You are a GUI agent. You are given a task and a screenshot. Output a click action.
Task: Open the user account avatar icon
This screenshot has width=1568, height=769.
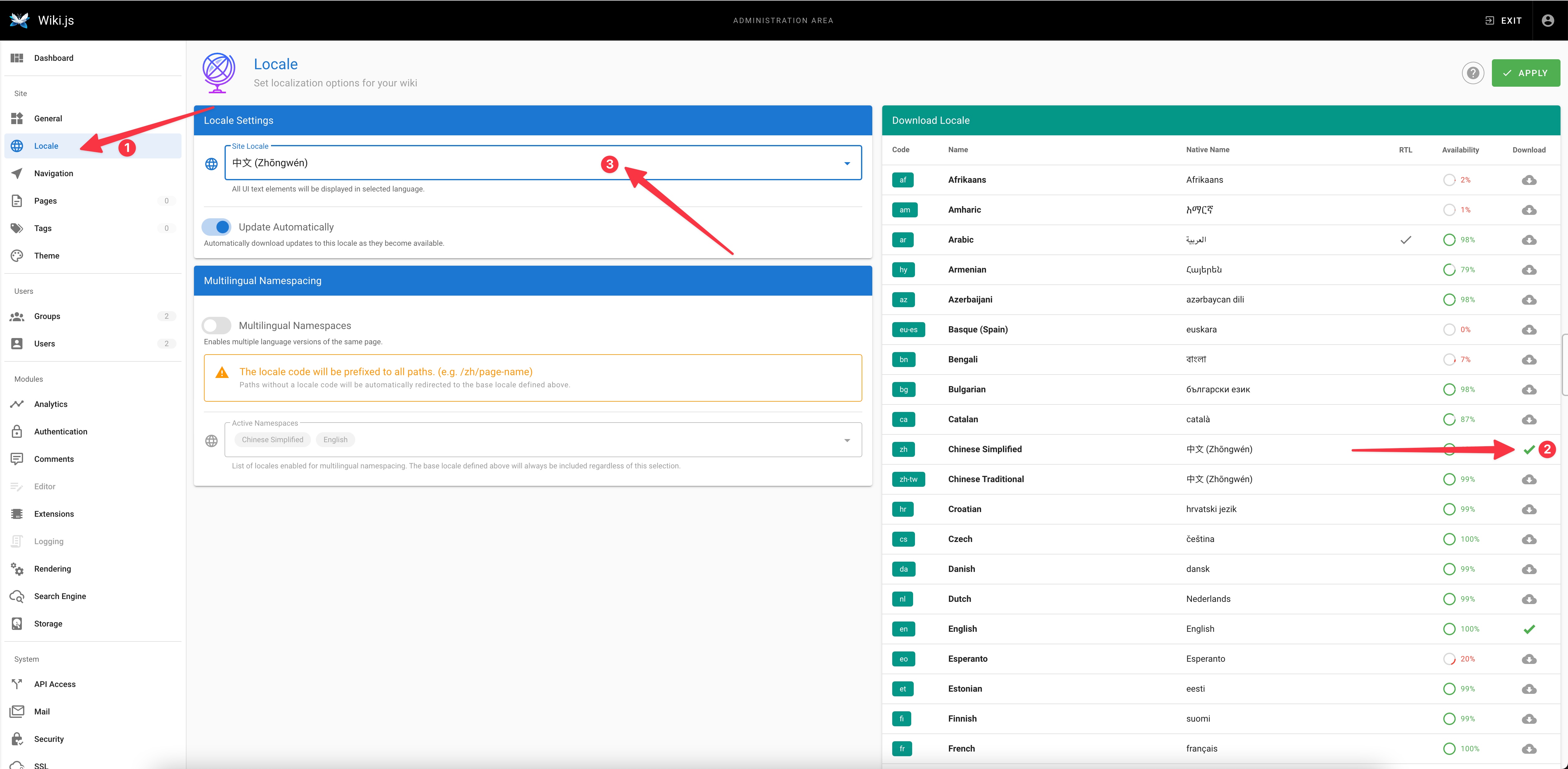click(x=1548, y=20)
